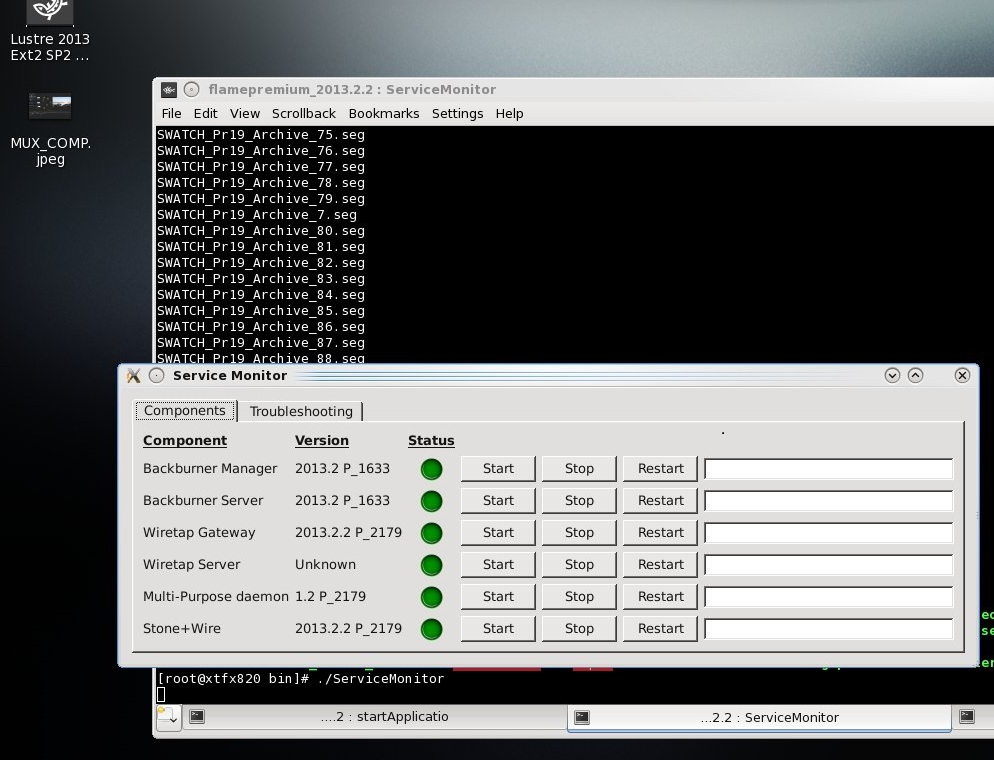The image size is (994, 760).
Task: Stop the Wiretap Server service
Action: [579, 565]
